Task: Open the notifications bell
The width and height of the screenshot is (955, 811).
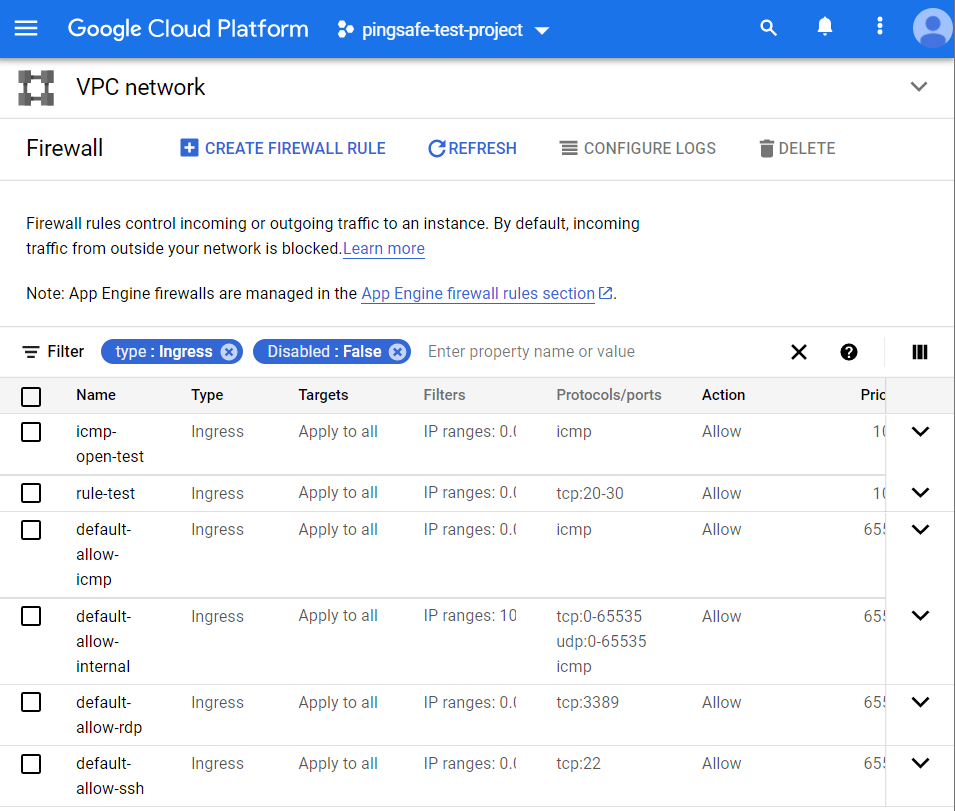Action: point(825,28)
